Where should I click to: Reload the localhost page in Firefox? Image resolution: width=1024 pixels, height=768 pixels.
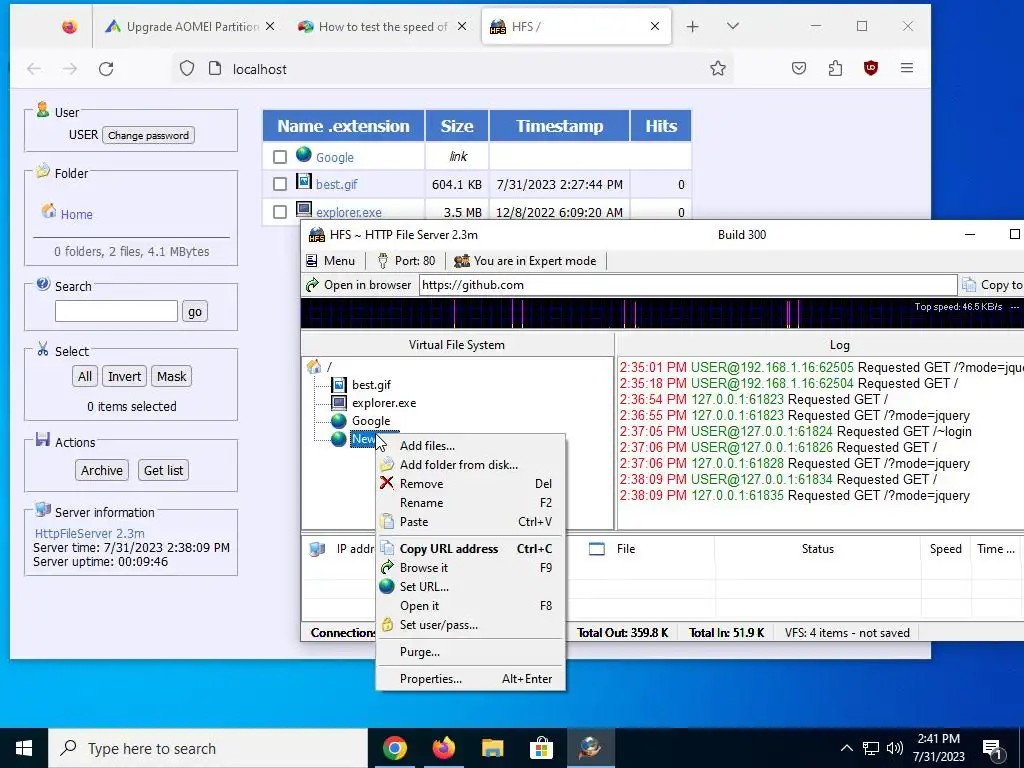coord(106,69)
